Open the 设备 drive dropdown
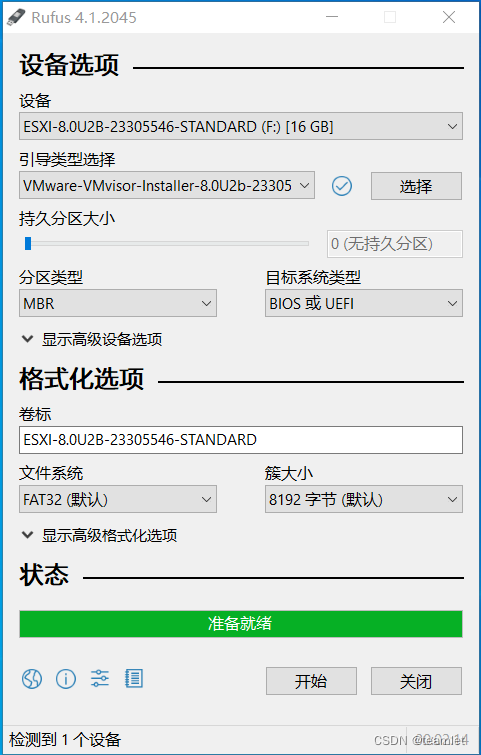The image size is (481, 755). click(x=241, y=127)
